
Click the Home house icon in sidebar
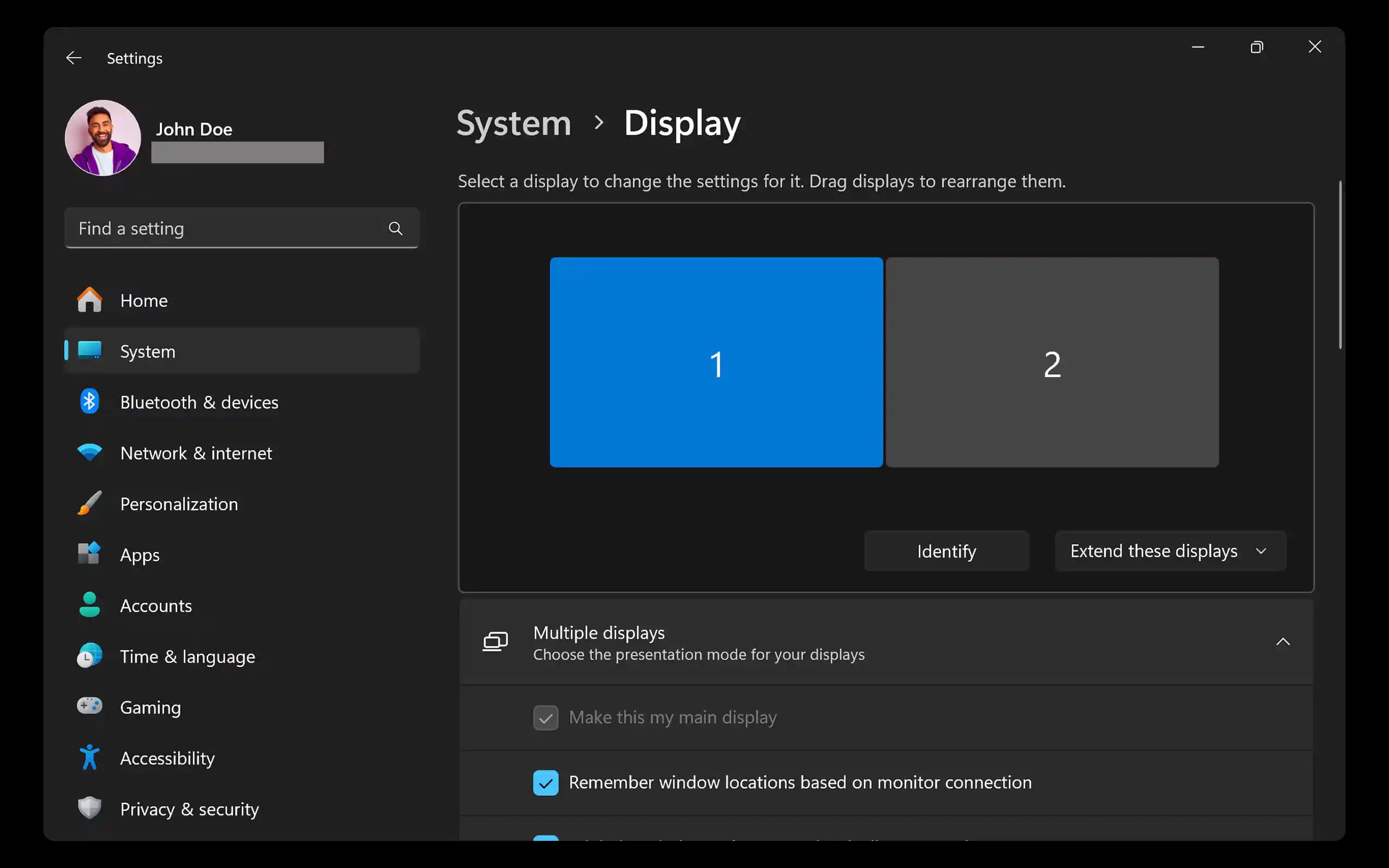90,300
